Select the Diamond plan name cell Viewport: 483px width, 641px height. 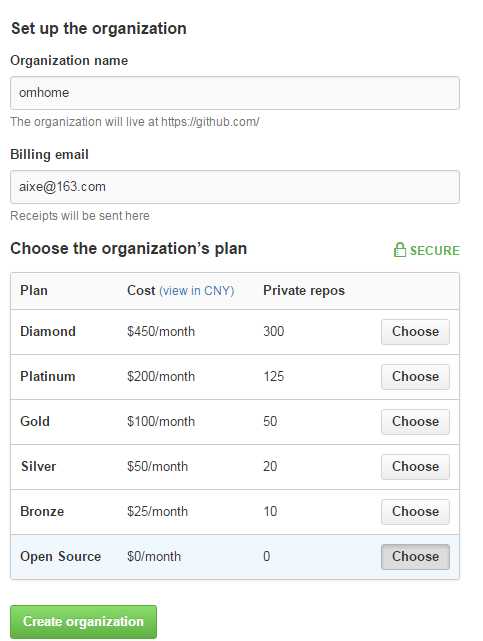48,331
